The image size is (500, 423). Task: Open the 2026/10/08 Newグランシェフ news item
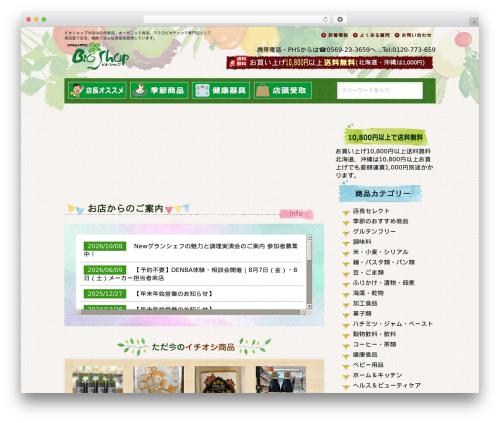tap(191, 250)
